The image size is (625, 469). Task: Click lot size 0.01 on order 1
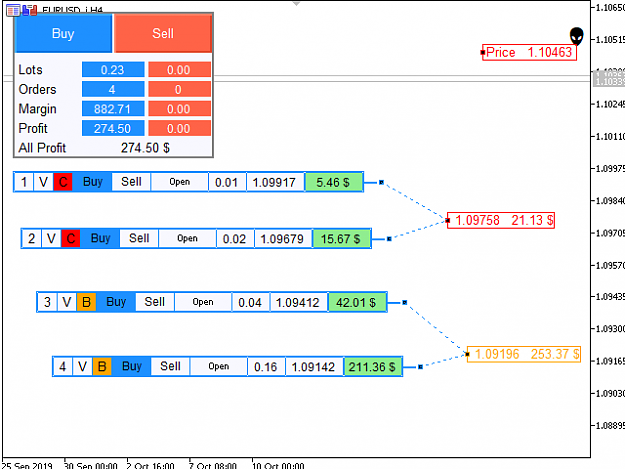pyautogui.click(x=226, y=182)
